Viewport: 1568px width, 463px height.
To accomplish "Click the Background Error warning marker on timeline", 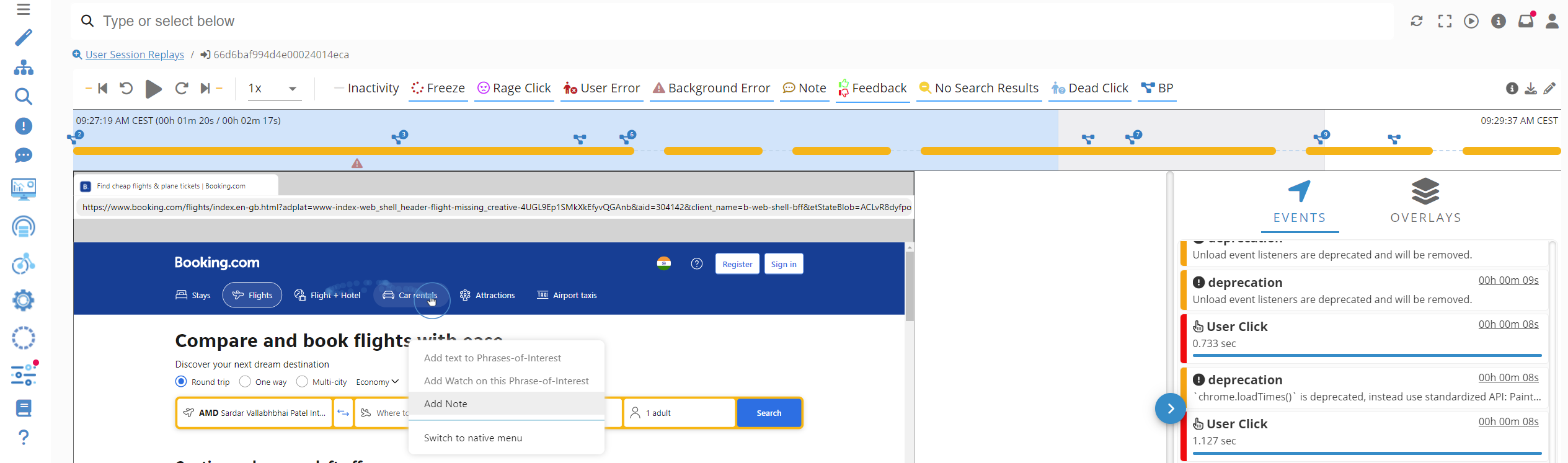I will (357, 164).
